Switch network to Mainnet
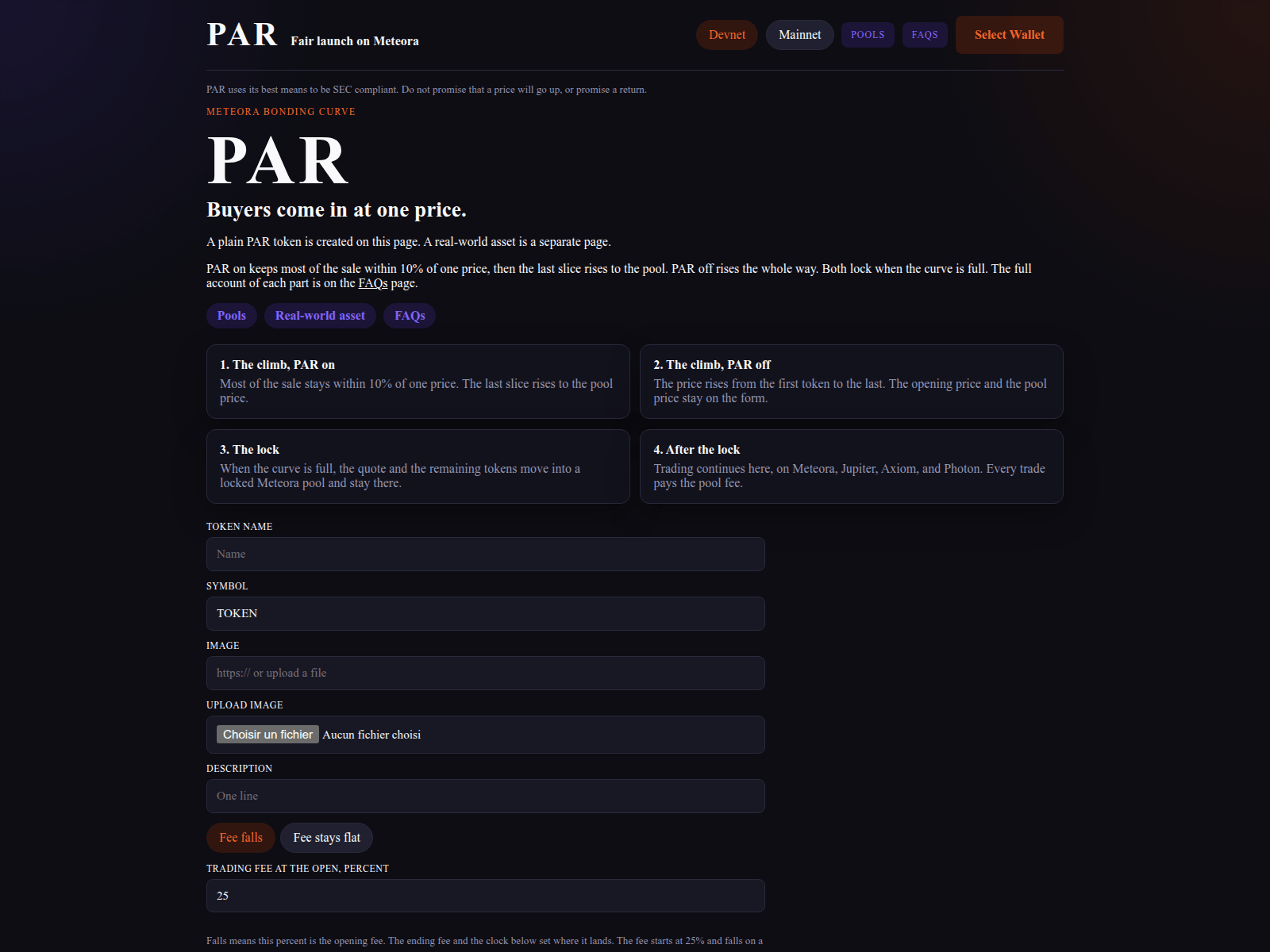Image resolution: width=1270 pixels, height=952 pixels. (x=799, y=35)
